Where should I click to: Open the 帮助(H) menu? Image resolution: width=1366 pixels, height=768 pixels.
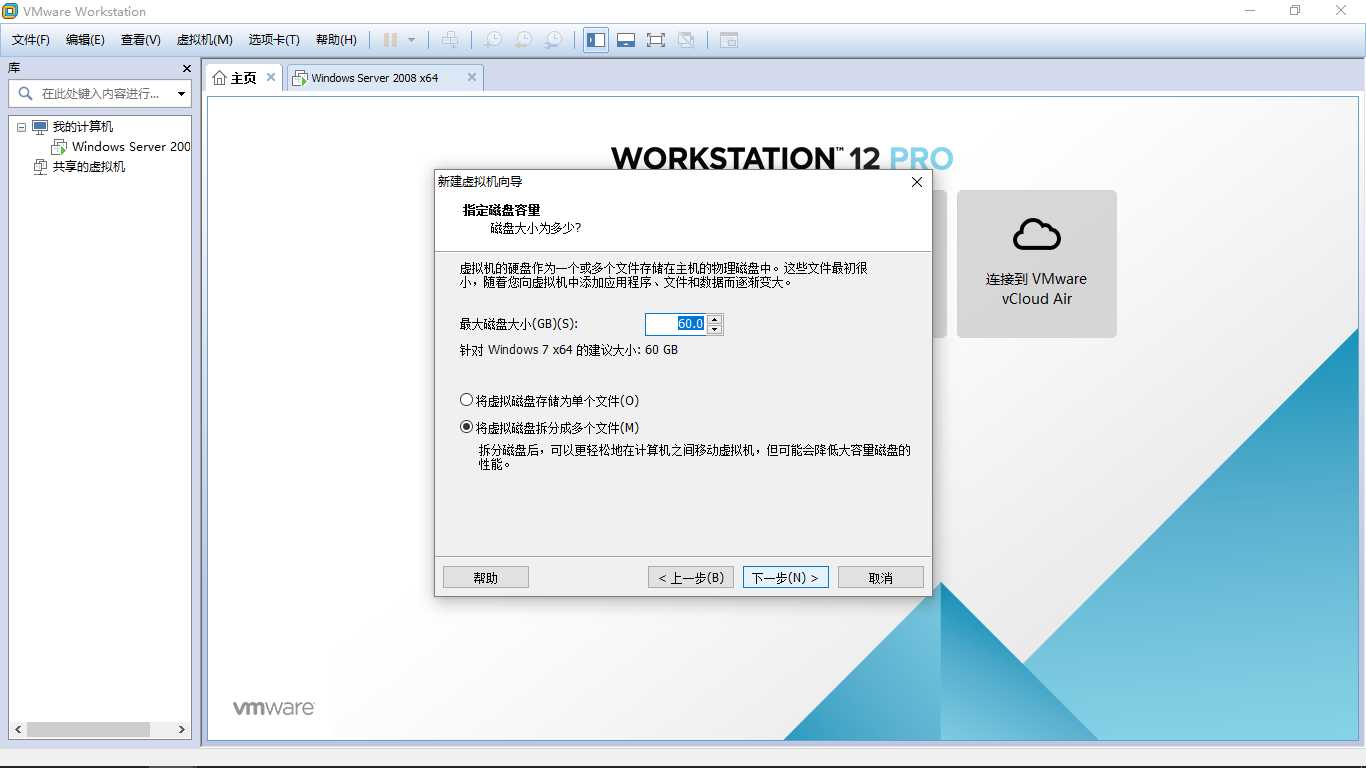336,40
